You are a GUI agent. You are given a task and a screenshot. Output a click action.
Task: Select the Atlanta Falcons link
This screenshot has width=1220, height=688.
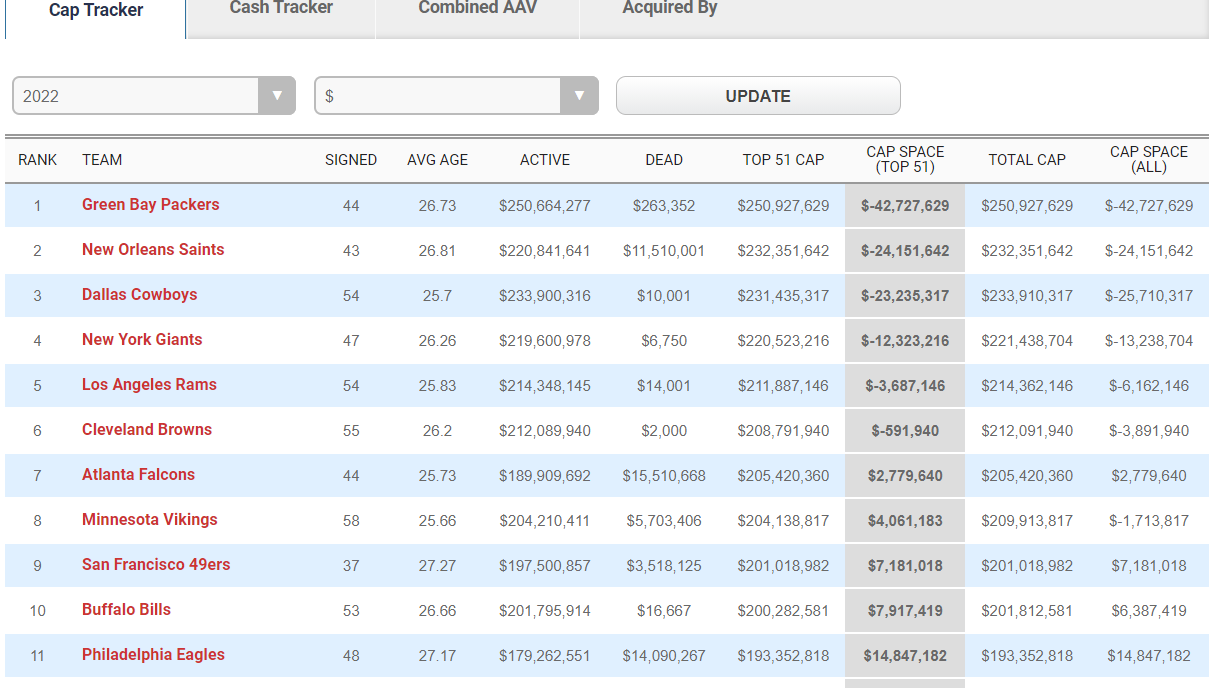point(138,475)
